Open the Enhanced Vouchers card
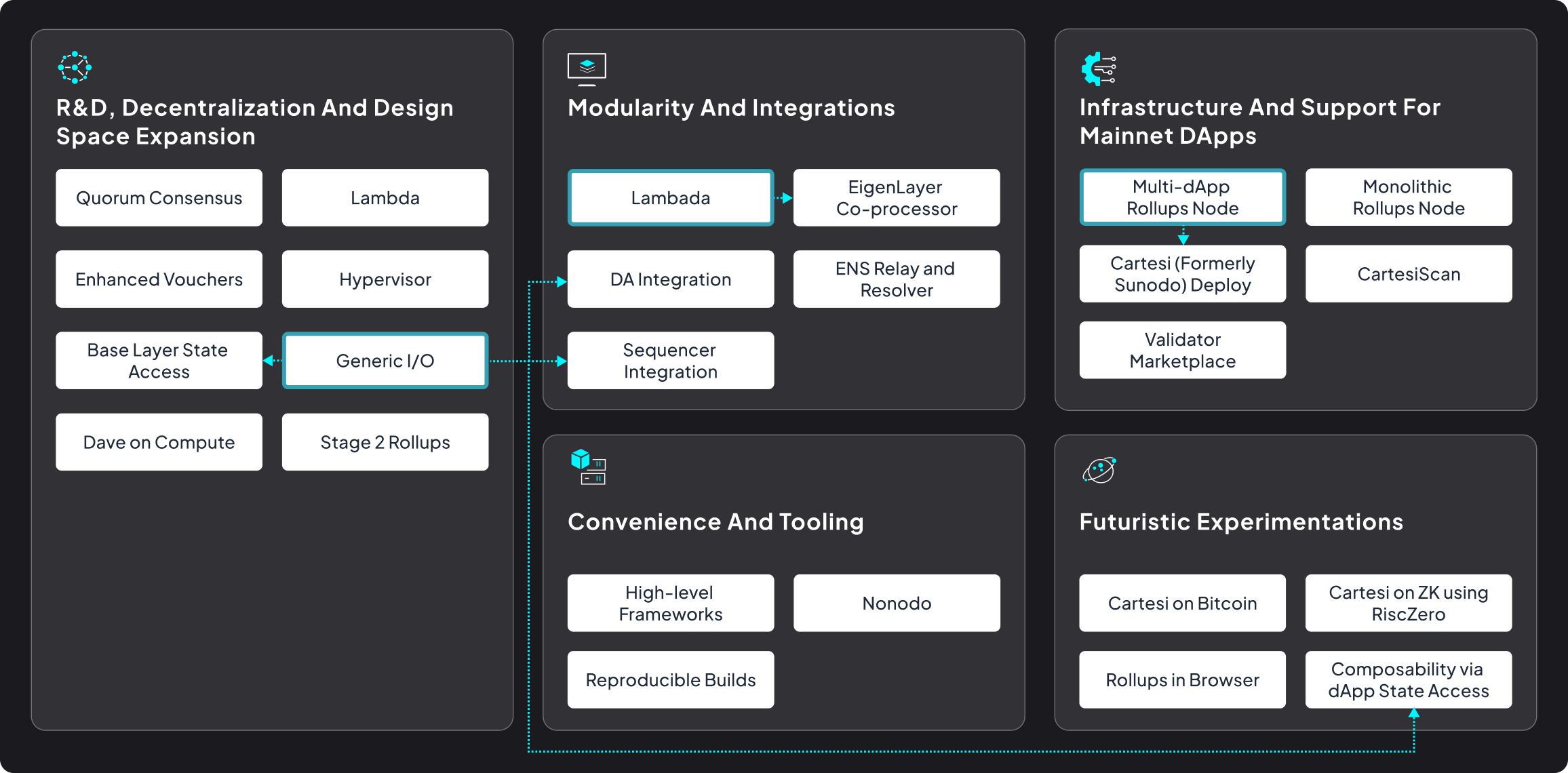Screen dimensions: 1568x773 (159, 279)
